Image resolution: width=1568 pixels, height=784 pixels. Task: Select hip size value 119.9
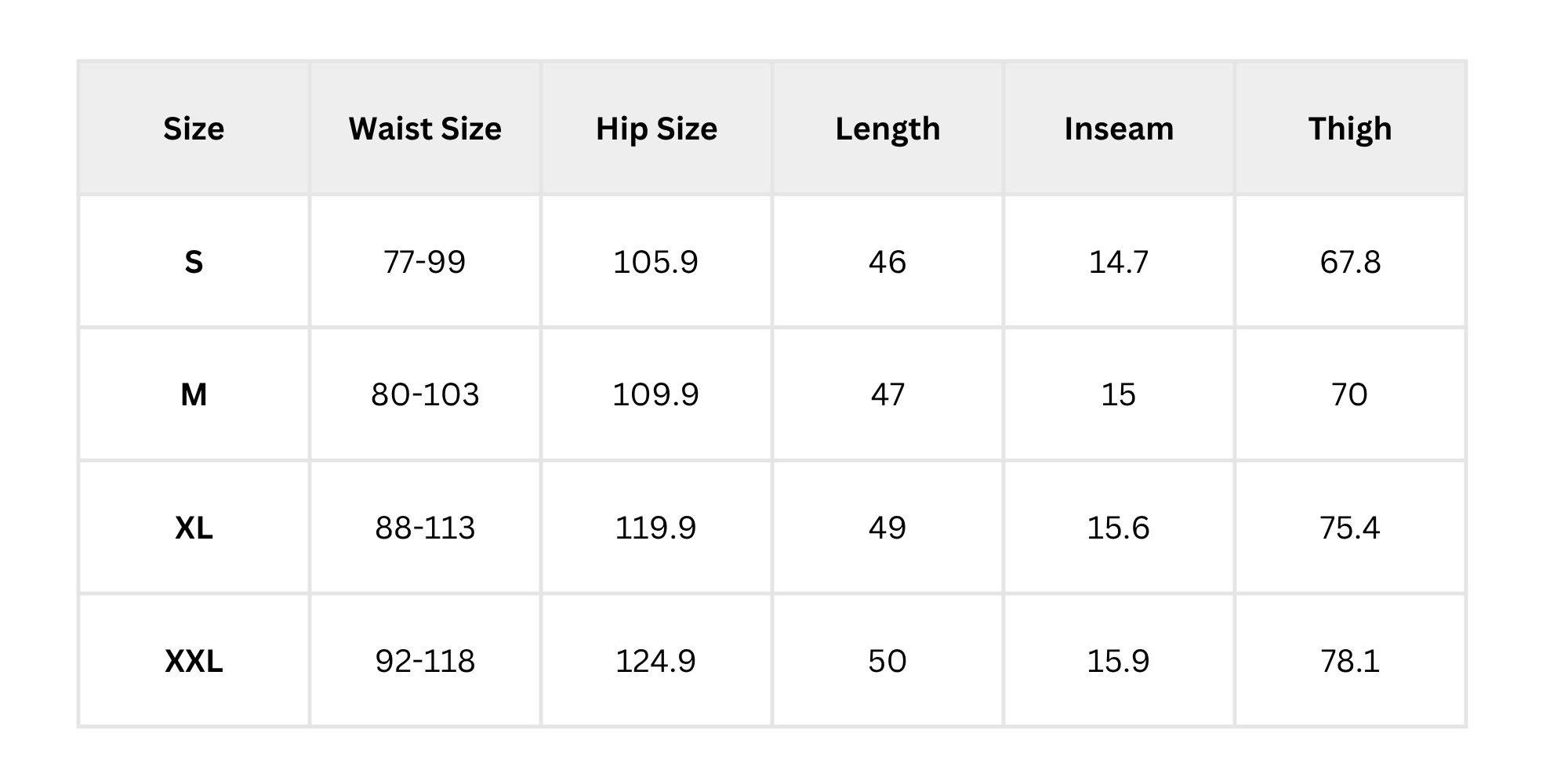pos(656,528)
